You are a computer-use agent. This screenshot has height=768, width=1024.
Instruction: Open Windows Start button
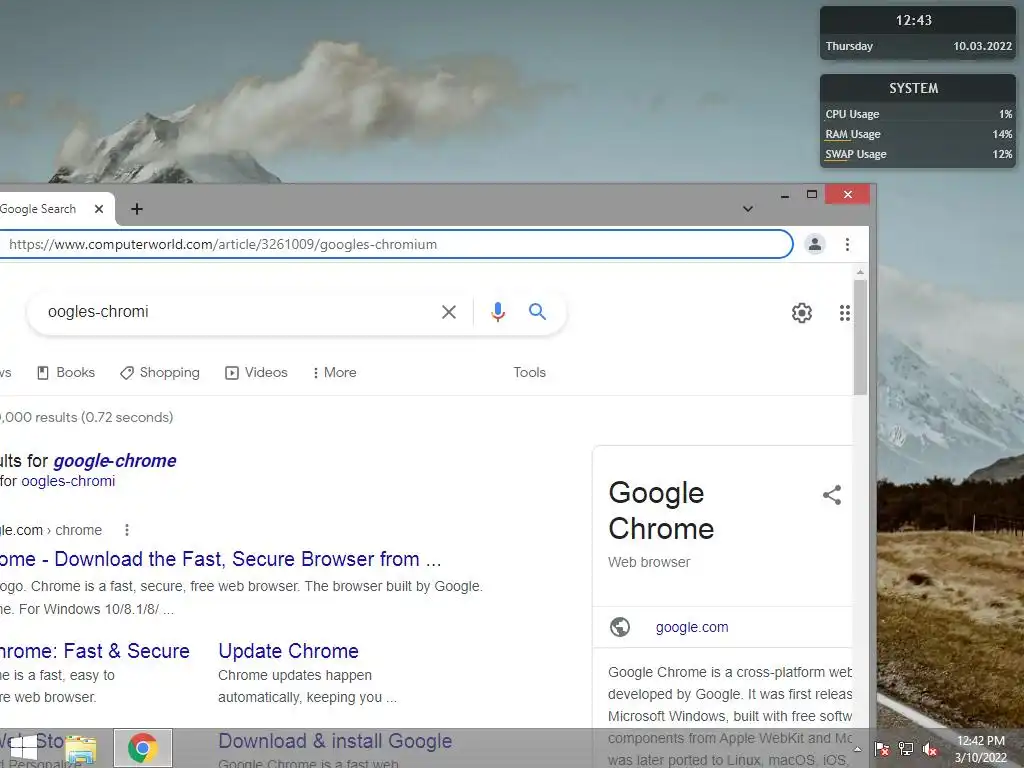(x=24, y=748)
